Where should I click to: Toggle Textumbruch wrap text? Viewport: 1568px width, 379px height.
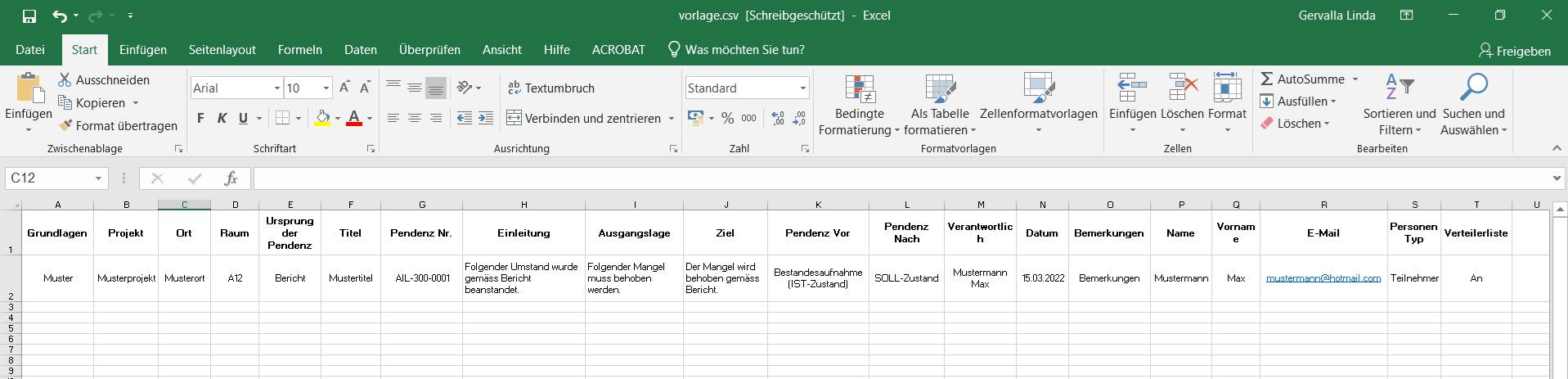pyautogui.click(x=551, y=88)
